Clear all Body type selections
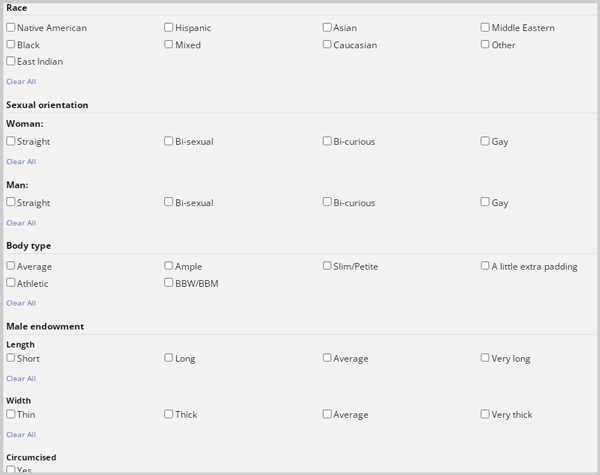The height and width of the screenshot is (475, 600). coord(21,303)
